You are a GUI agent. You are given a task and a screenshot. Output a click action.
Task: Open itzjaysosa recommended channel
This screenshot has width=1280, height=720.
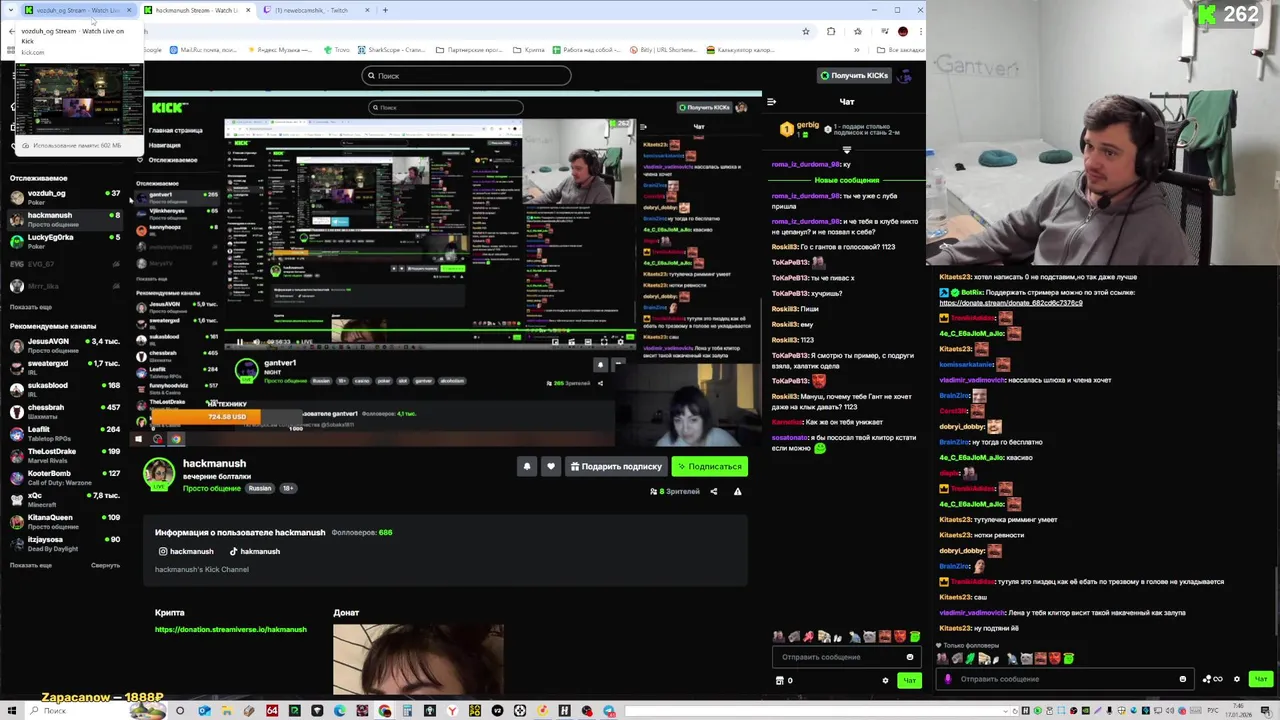[66, 542]
